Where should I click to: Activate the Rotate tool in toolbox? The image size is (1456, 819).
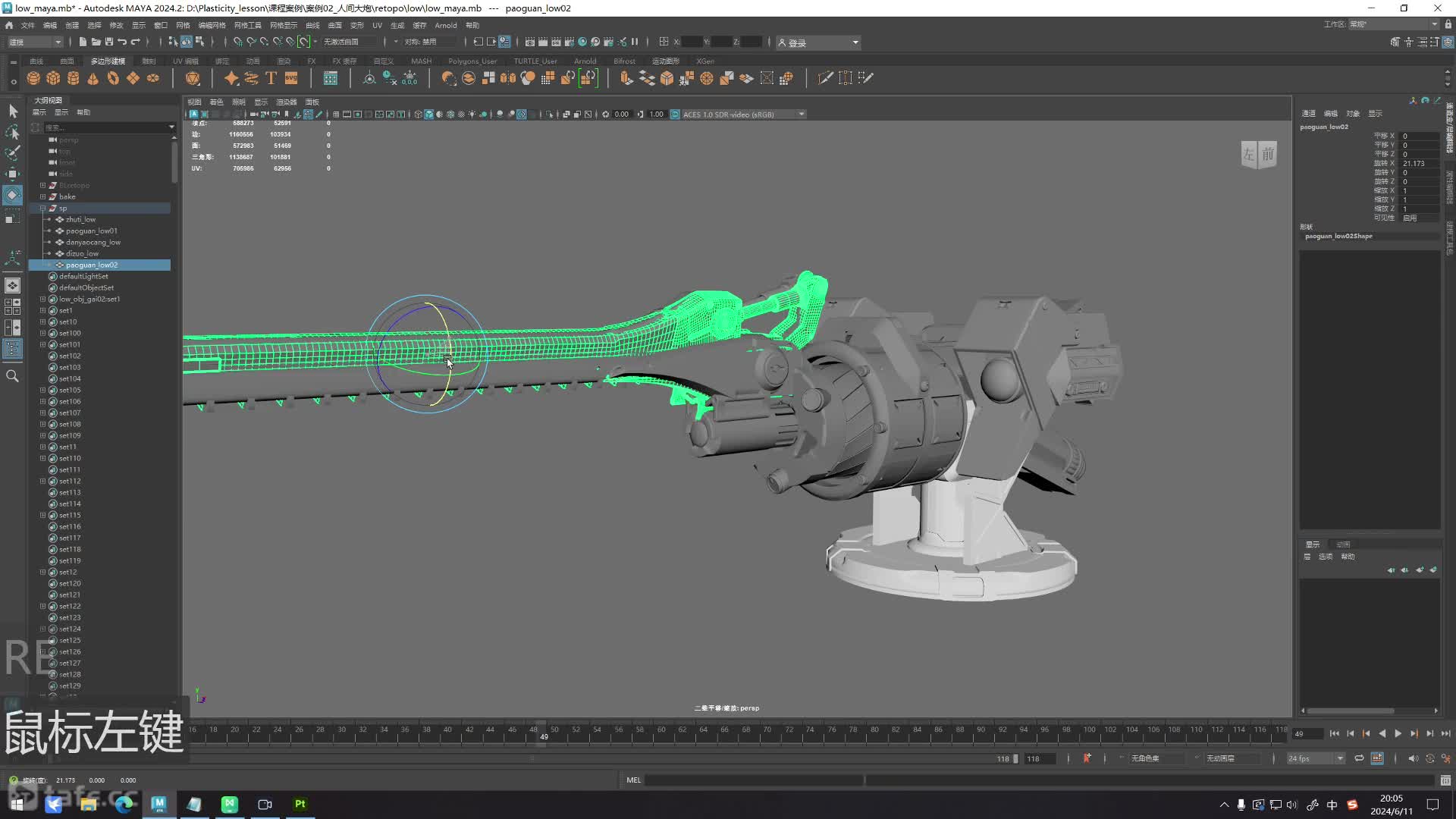[x=13, y=195]
